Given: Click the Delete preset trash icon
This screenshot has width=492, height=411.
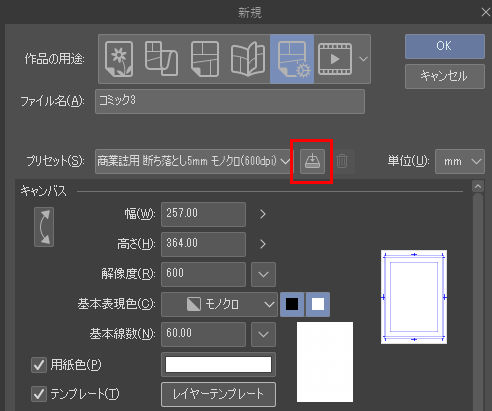Looking at the screenshot, I should coord(342,161).
